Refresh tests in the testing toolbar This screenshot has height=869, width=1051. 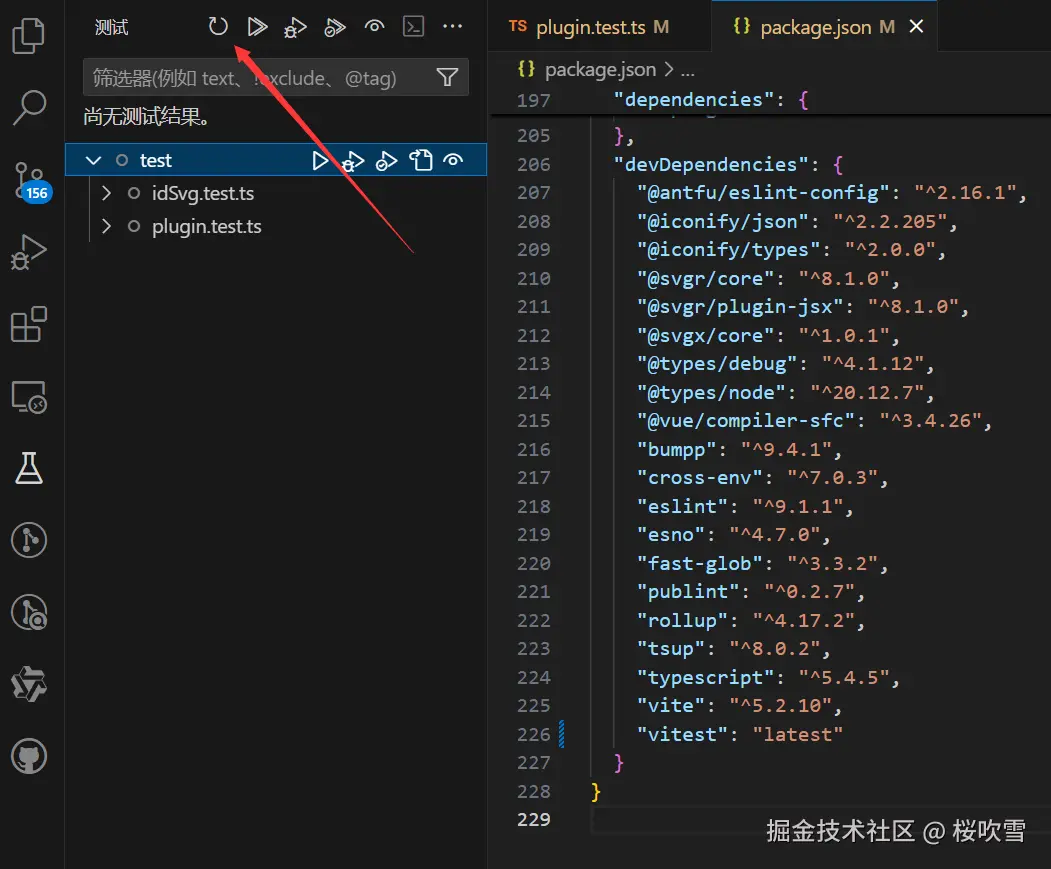pyautogui.click(x=218, y=27)
